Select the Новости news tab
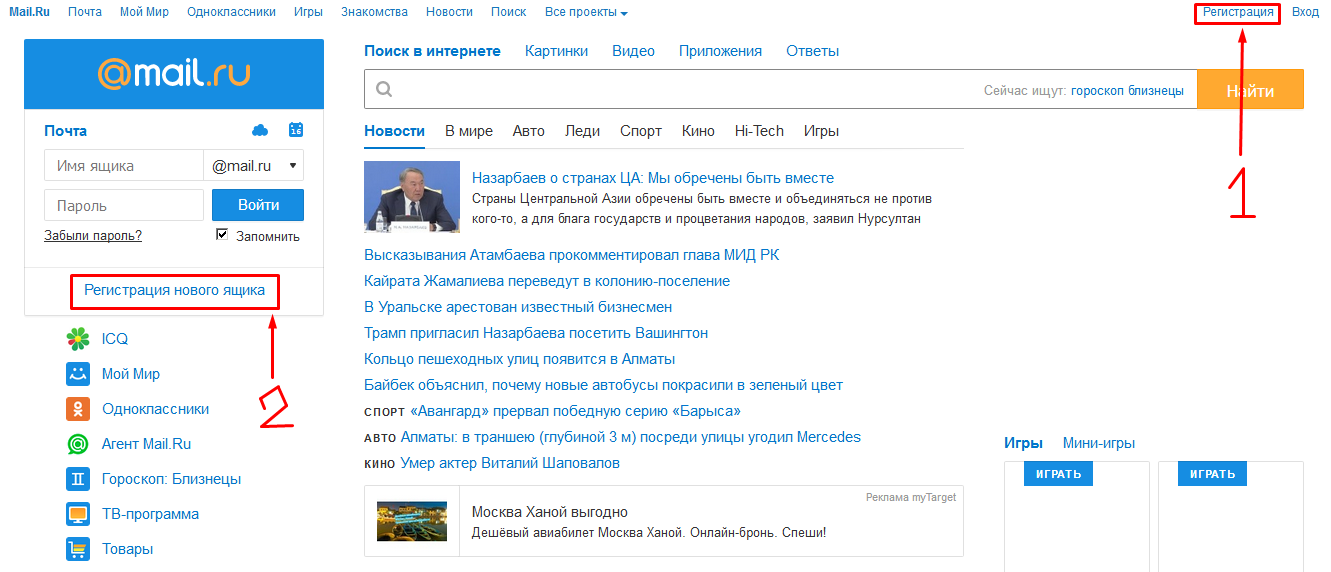 pos(394,131)
